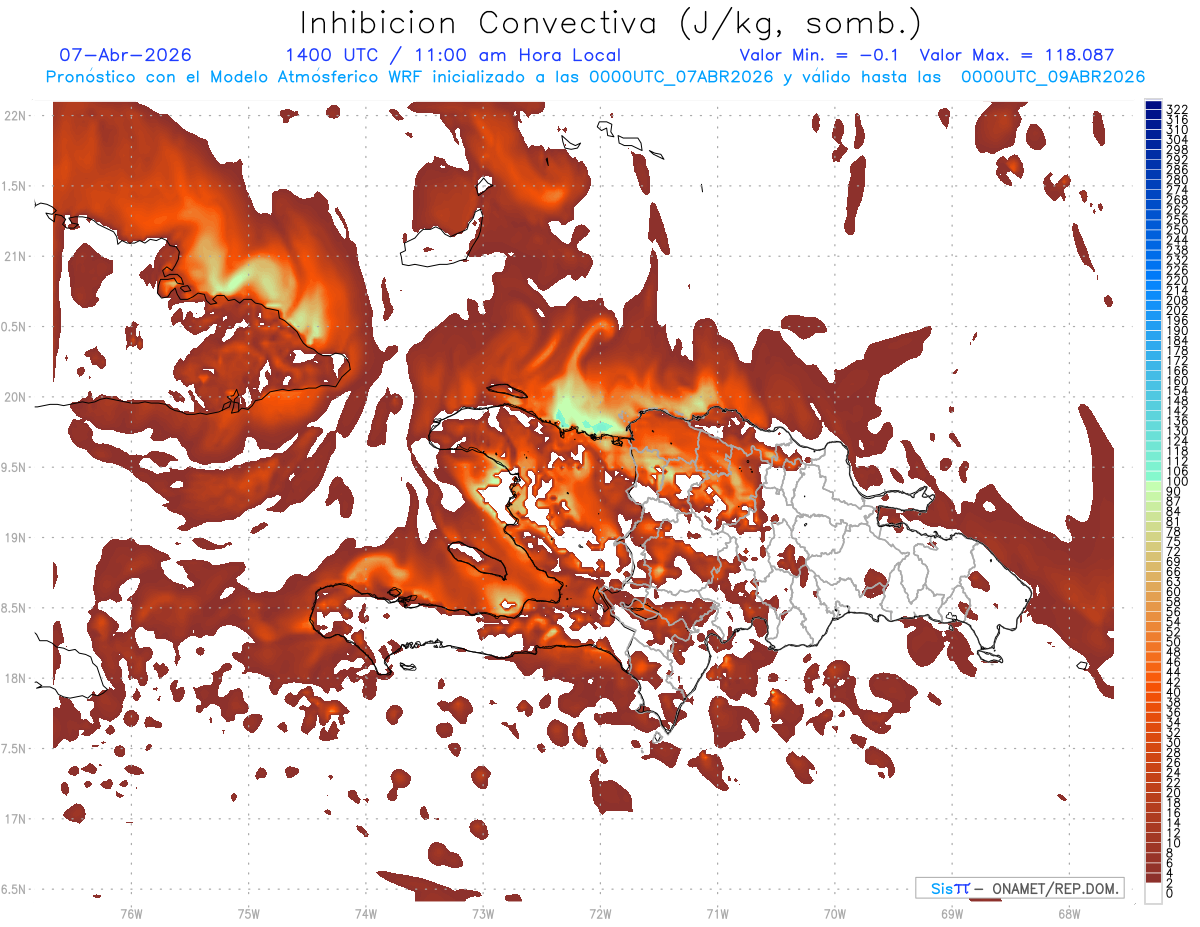Click the Valor Min. = -0.1 readout

(819, 56)
